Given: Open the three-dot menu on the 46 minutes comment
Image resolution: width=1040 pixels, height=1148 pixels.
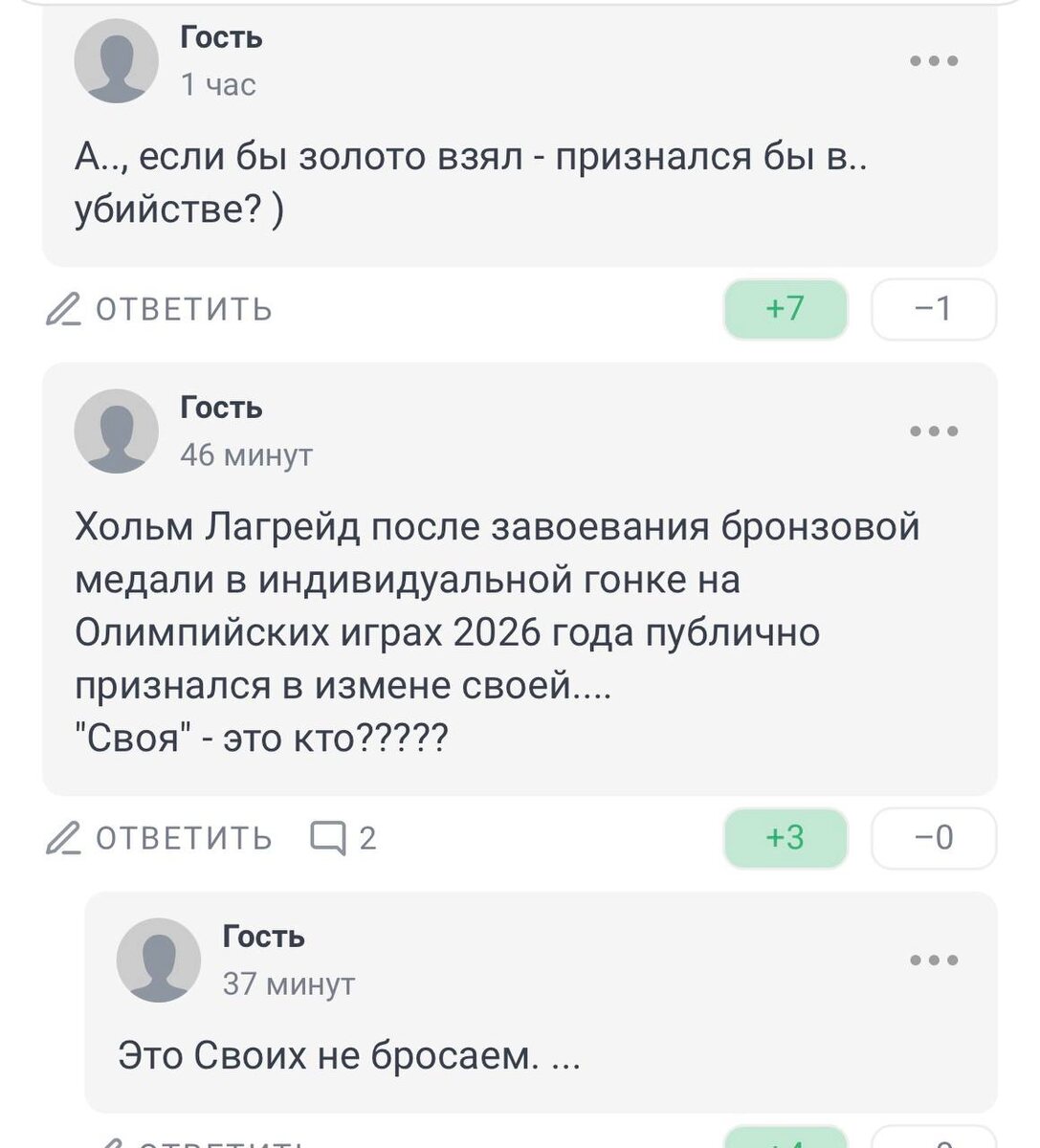Looking at the screenshot, I should pyautogui.click(x=936, y=430).
